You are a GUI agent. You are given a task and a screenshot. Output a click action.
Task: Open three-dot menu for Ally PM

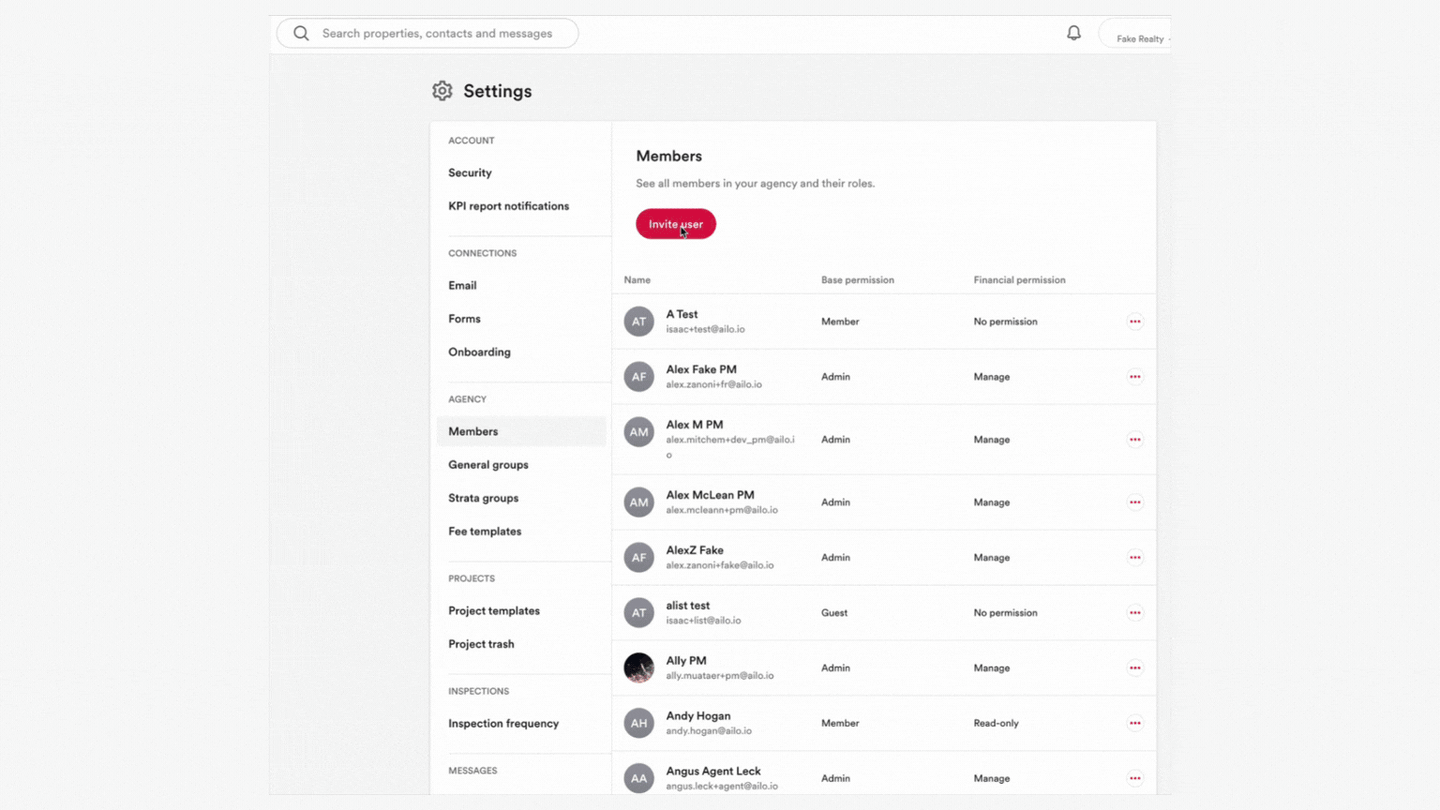coord(1135,668)
